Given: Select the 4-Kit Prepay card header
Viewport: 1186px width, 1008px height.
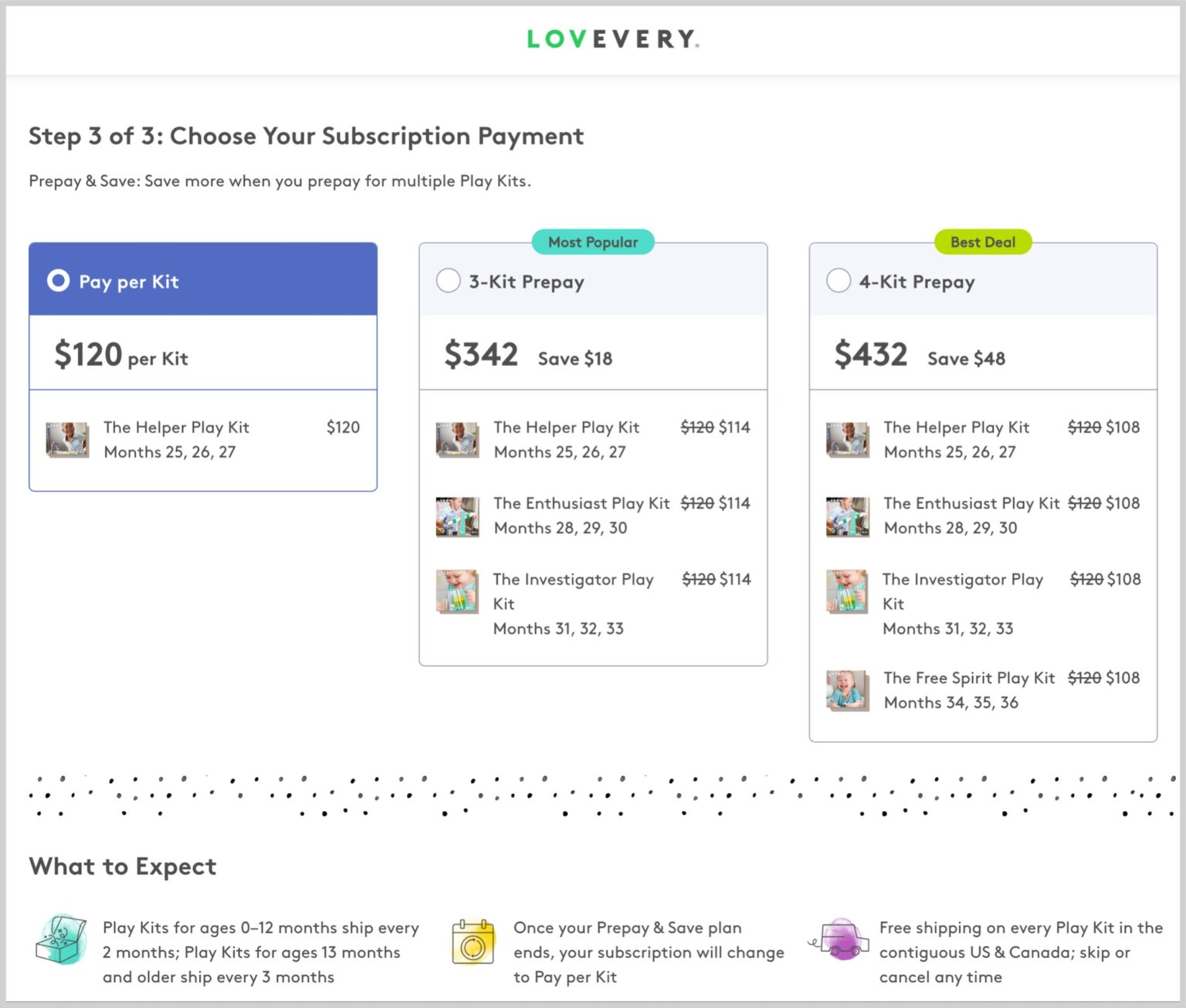Looking at the screenshot, I should pyautogui.click(x=983, y=281).
